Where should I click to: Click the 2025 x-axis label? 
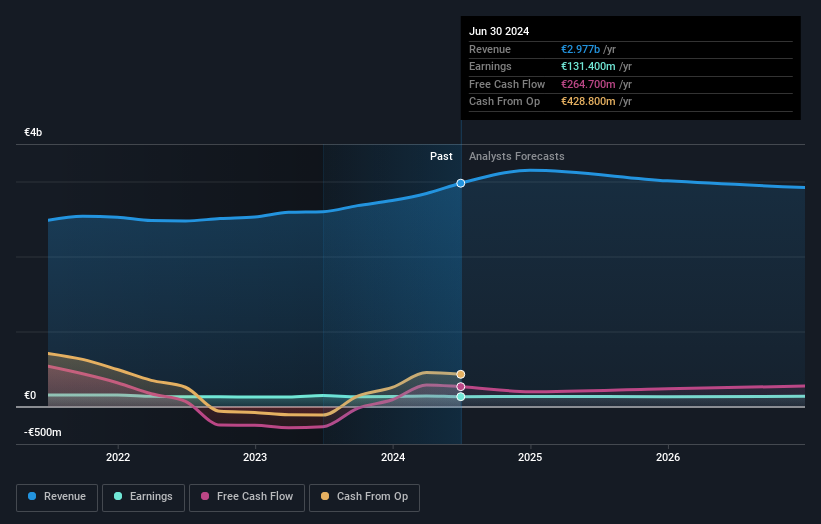point(530,457)
